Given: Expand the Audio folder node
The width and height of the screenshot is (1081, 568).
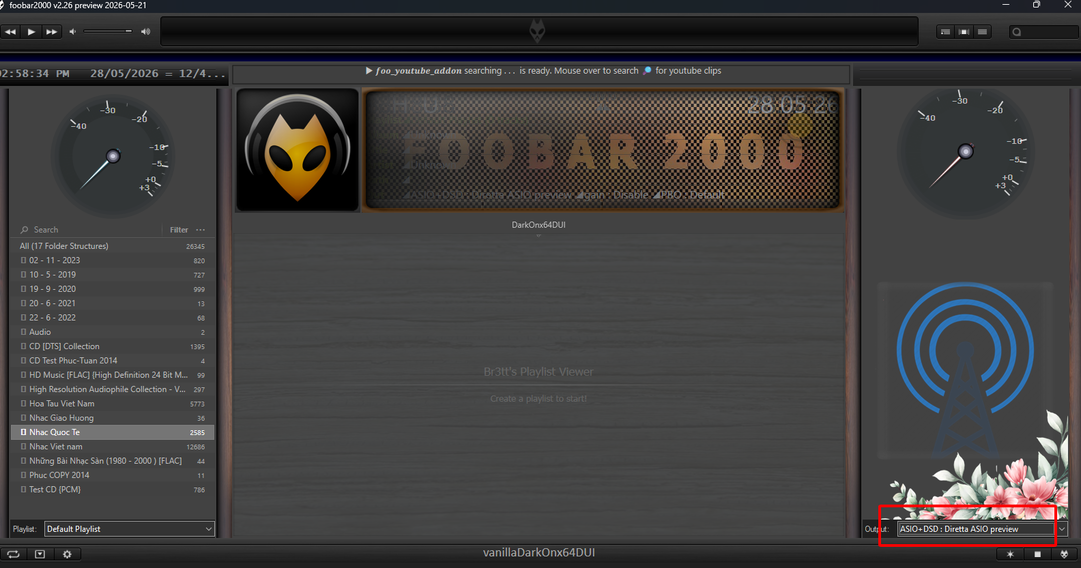Looking at the screenshot, I should (23, 332).
